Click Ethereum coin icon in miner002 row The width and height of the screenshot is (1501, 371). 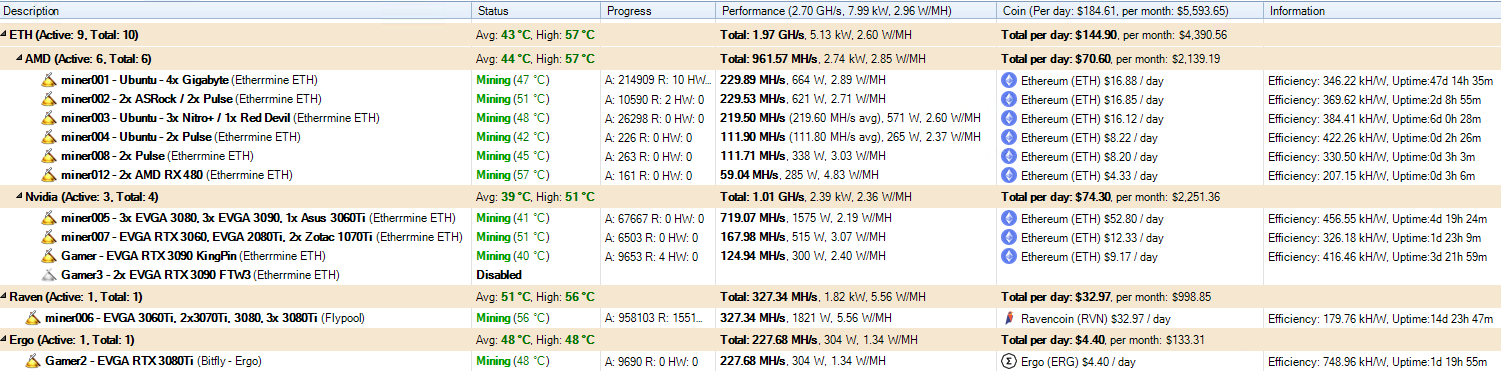coord(1009,99)
